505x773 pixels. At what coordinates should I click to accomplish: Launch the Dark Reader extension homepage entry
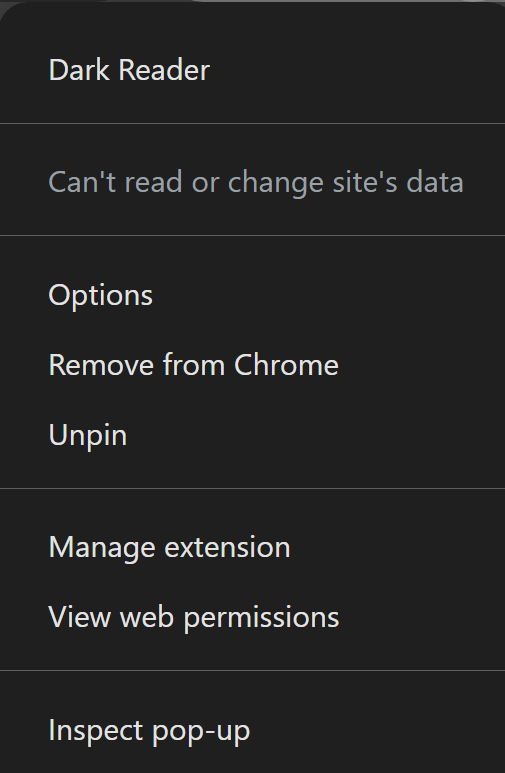(252, 70)
